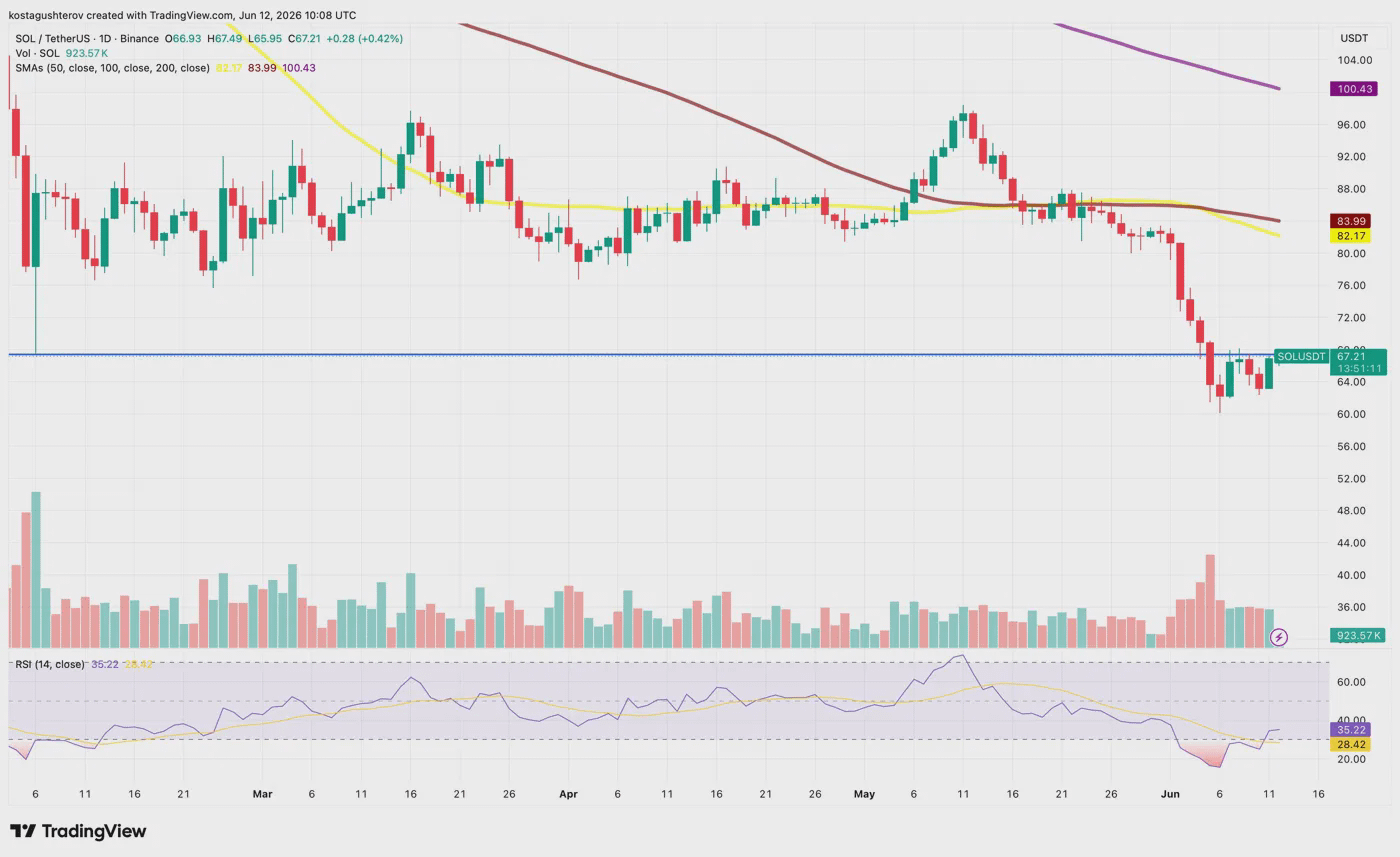Click the 44.00 price axis label
1400x857 pixels.
[1351, 543]
